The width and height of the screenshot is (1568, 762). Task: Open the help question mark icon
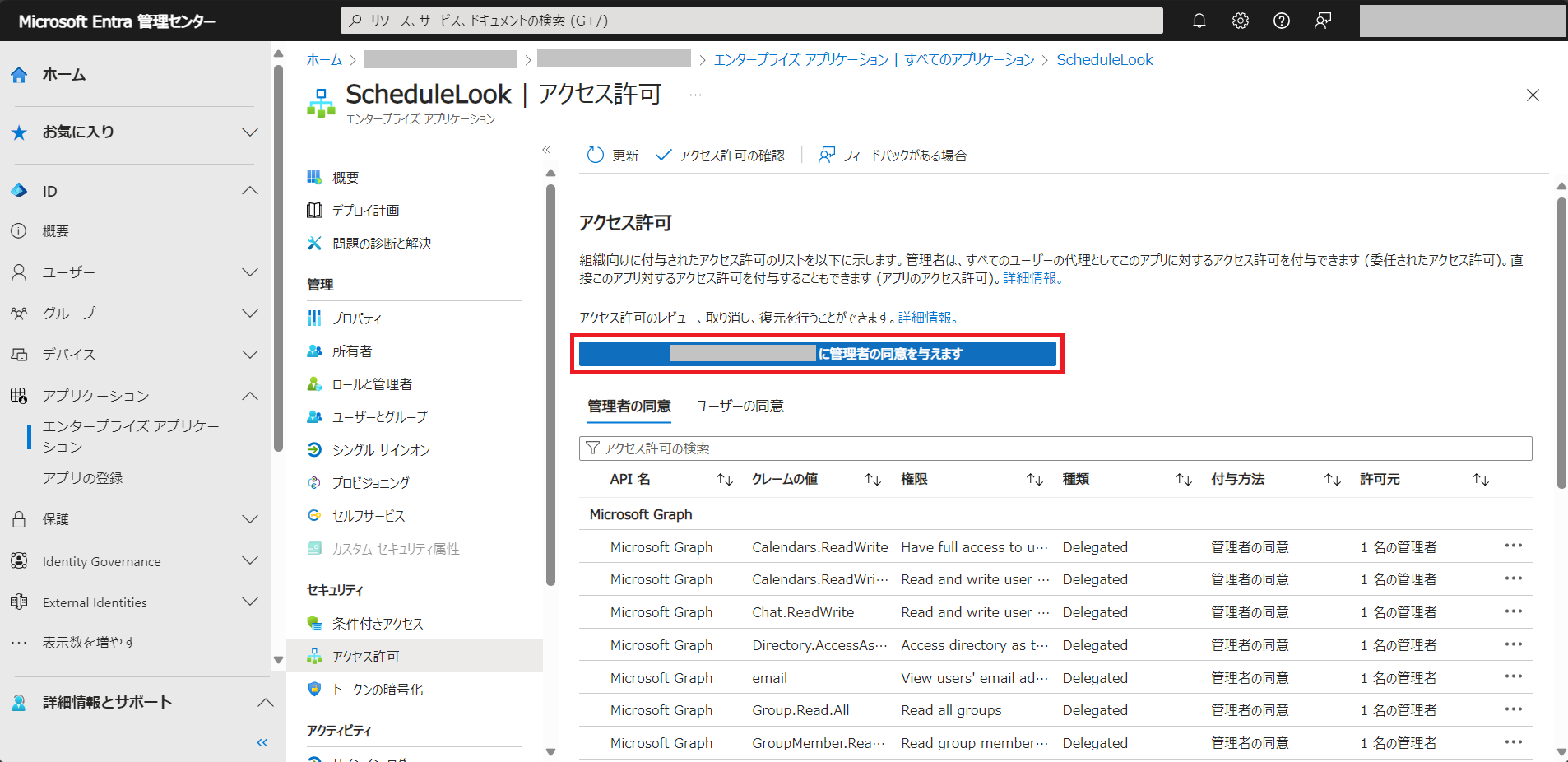click(1282, 21)
